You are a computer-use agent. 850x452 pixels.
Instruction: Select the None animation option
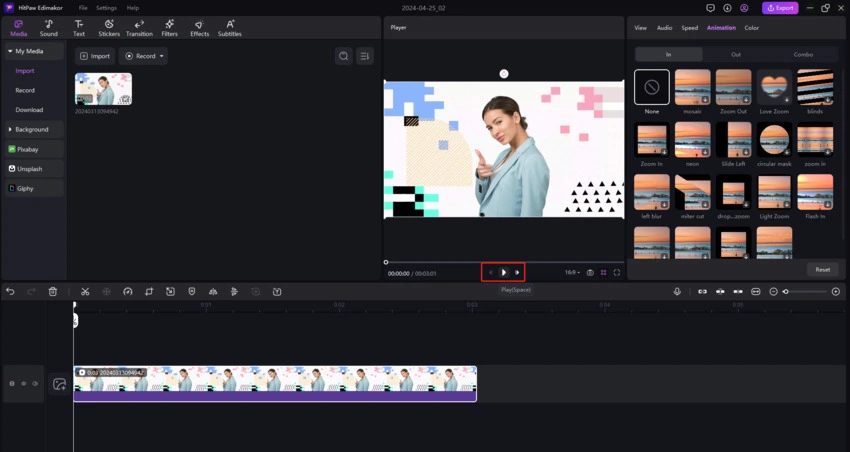click(652, 87)
